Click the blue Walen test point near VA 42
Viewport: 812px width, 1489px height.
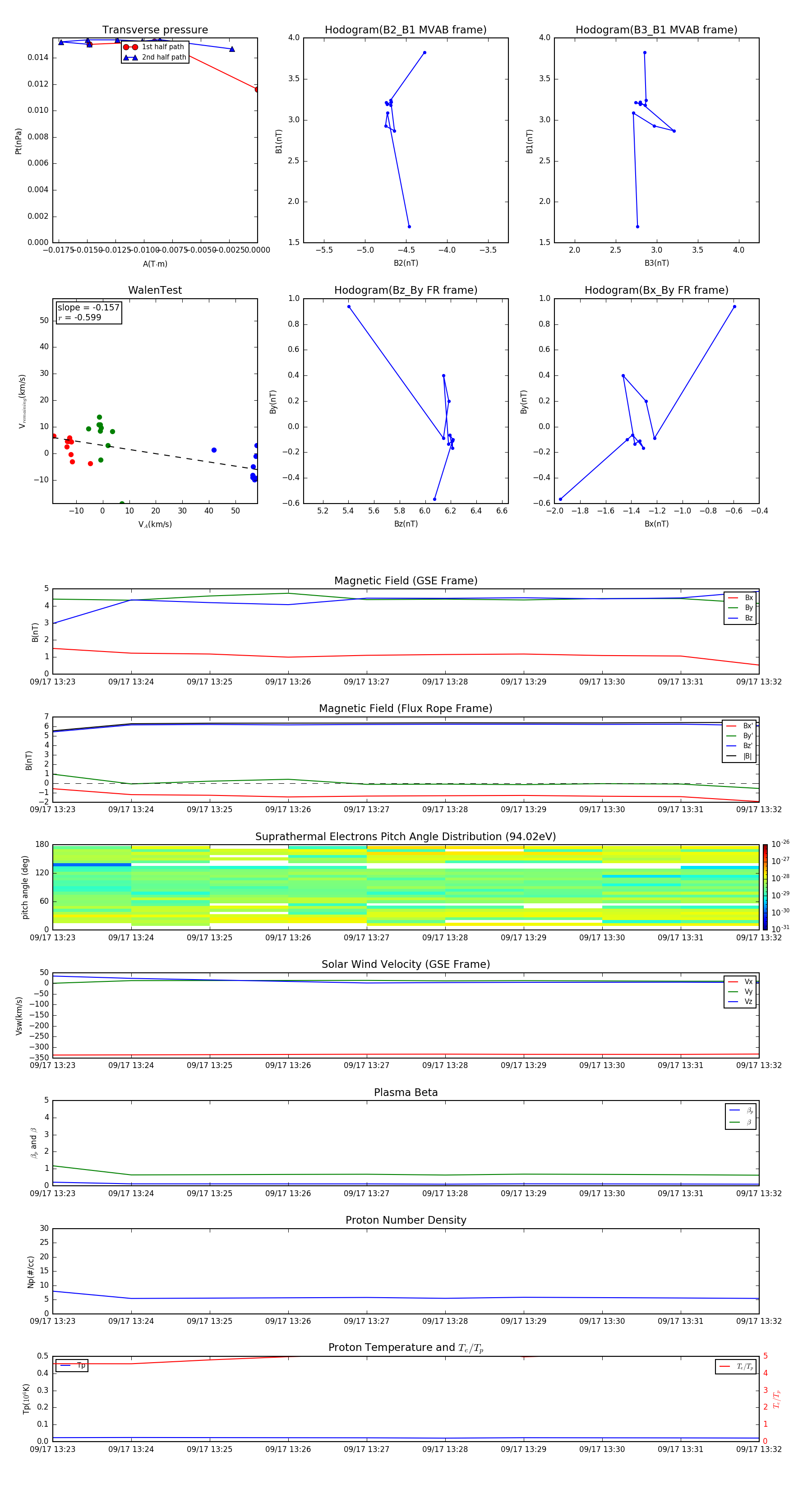[214, 450]
